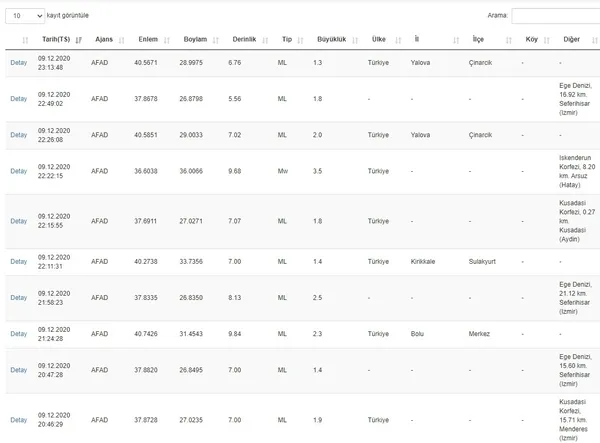Image resolution: width=600 pixels, height=443 pixels.
Task: Click the Köy column sort icon
Action: point(546,40)
